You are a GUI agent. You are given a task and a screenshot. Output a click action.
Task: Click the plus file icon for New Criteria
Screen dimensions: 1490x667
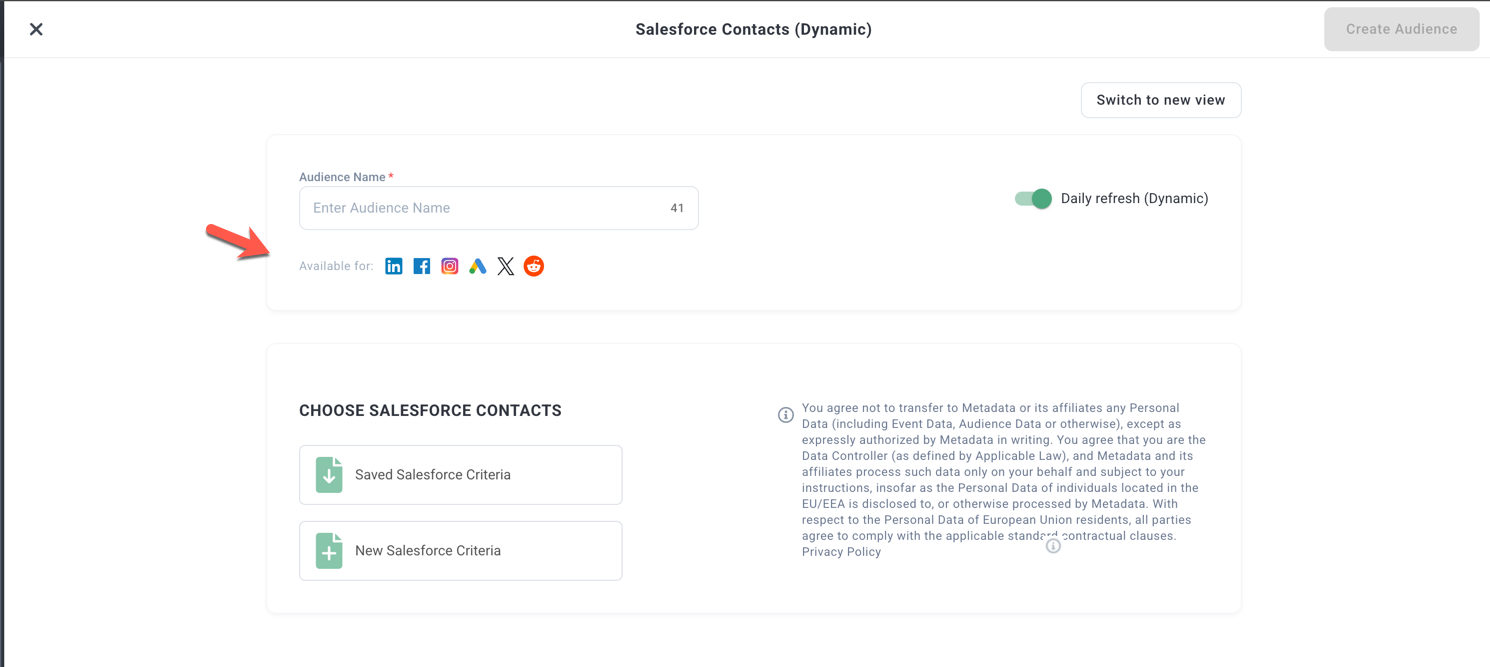coord(329,551)
